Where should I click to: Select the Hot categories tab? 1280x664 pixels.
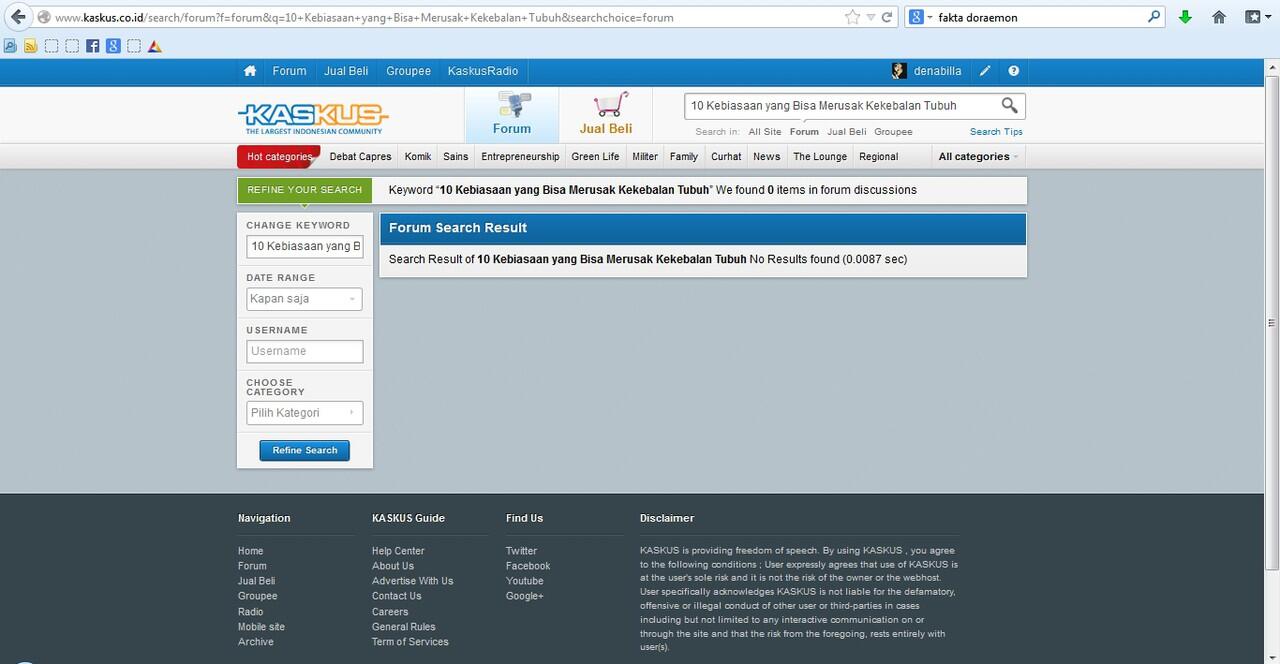(279, 157)
